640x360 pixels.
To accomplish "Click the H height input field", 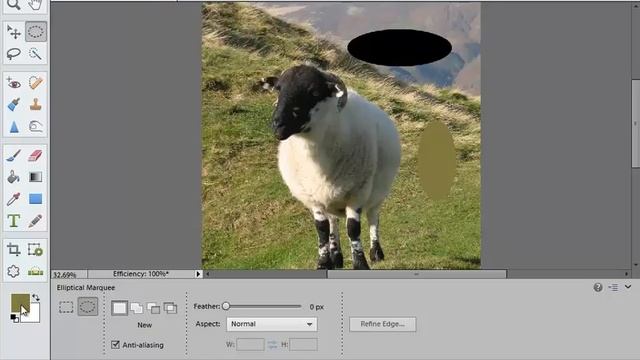I will pos(303,344).
